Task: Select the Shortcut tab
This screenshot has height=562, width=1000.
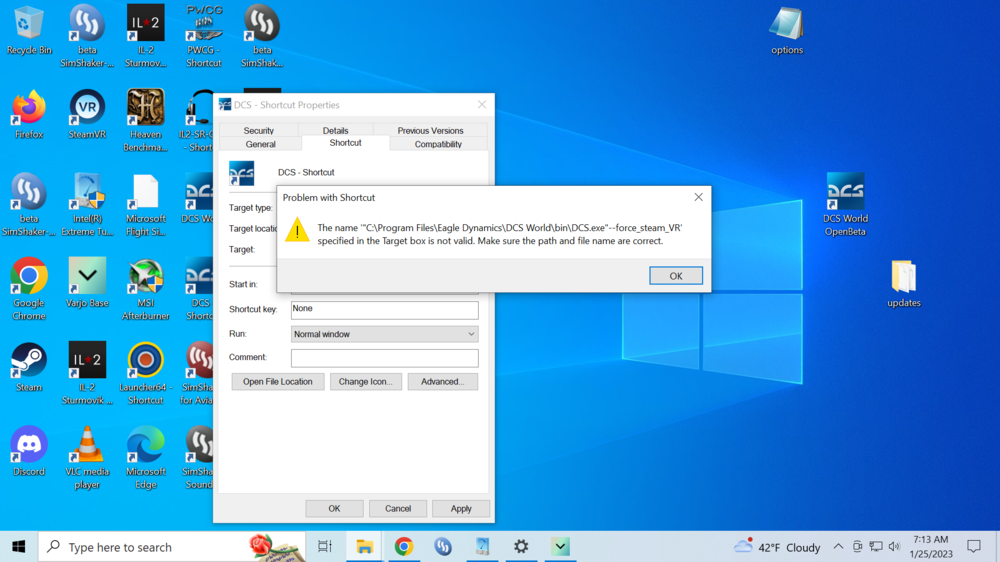Action: [x=345, y=143]
